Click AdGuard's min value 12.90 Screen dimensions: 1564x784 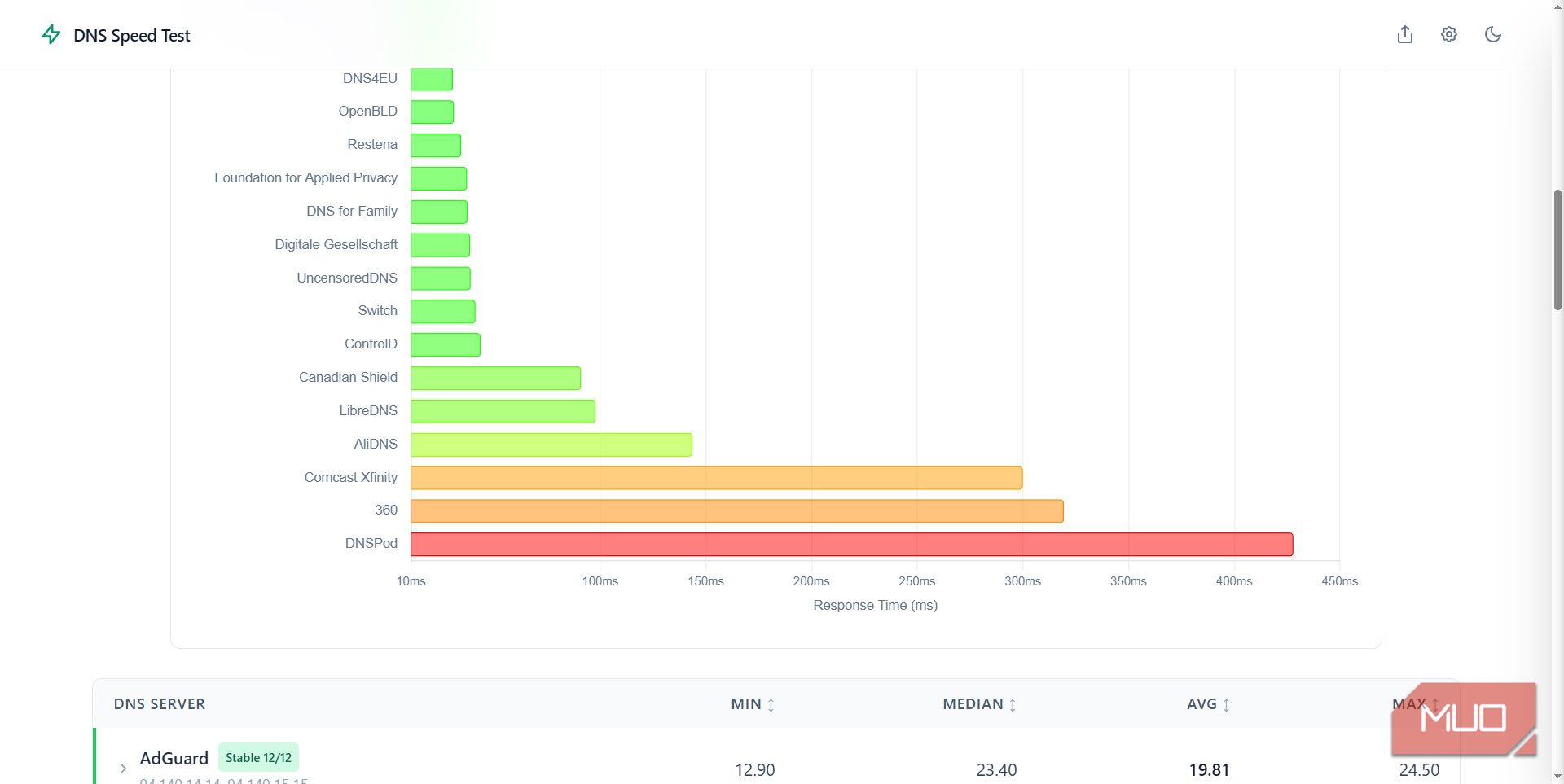pyautogui.click(x=755, y=769)
